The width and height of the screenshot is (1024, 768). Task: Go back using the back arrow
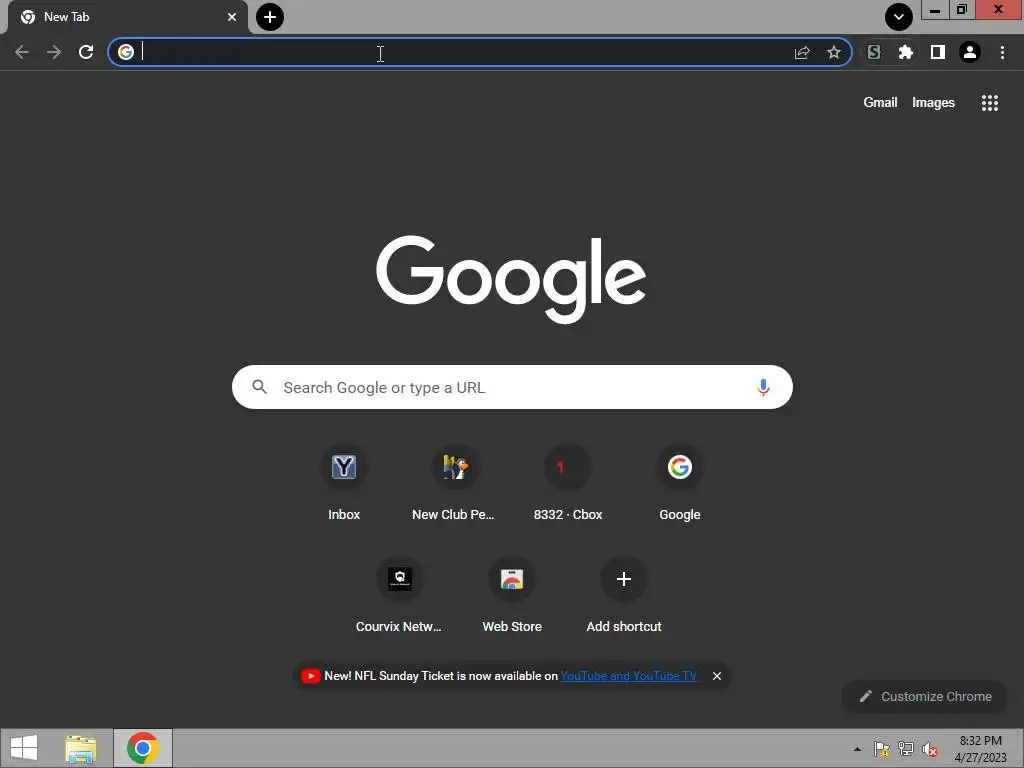click(22, 52)
